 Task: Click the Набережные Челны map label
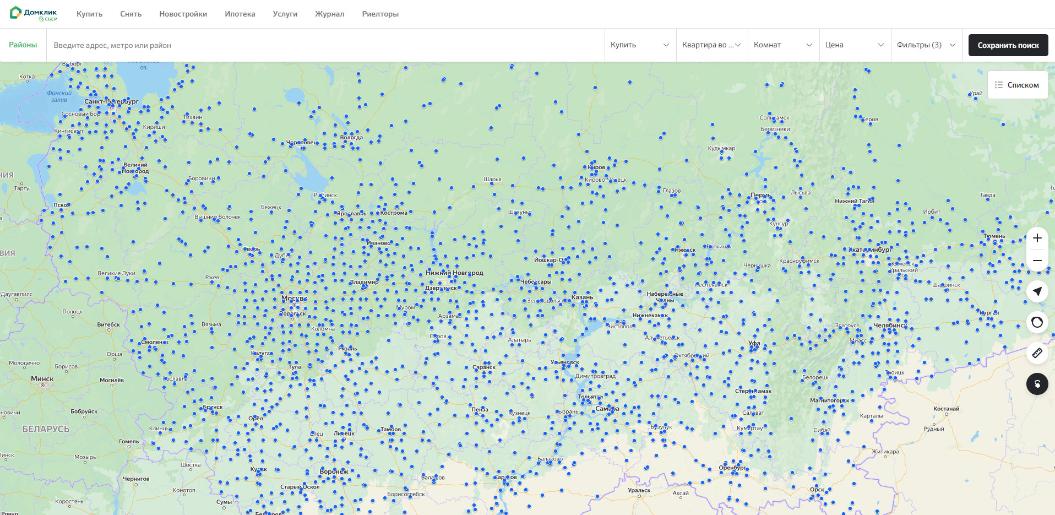665,298
